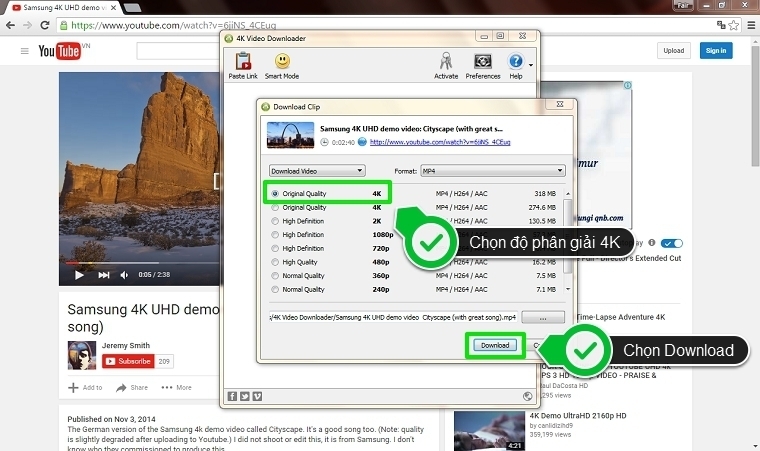The image size is (760, 451).
Task: Click the Paste Link icon
Action: click(x=242, y=63)
